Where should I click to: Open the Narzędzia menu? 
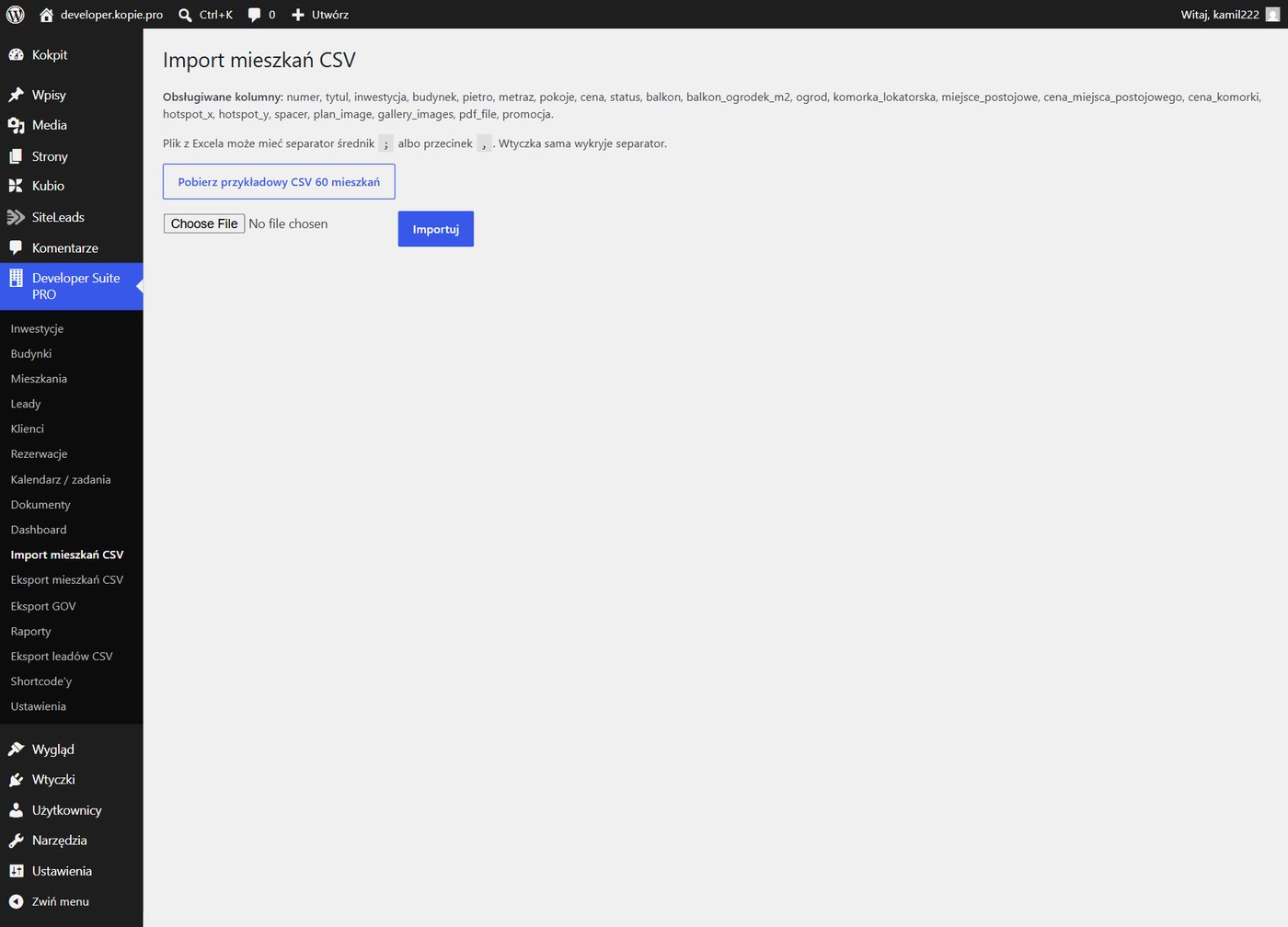(72, 841)
